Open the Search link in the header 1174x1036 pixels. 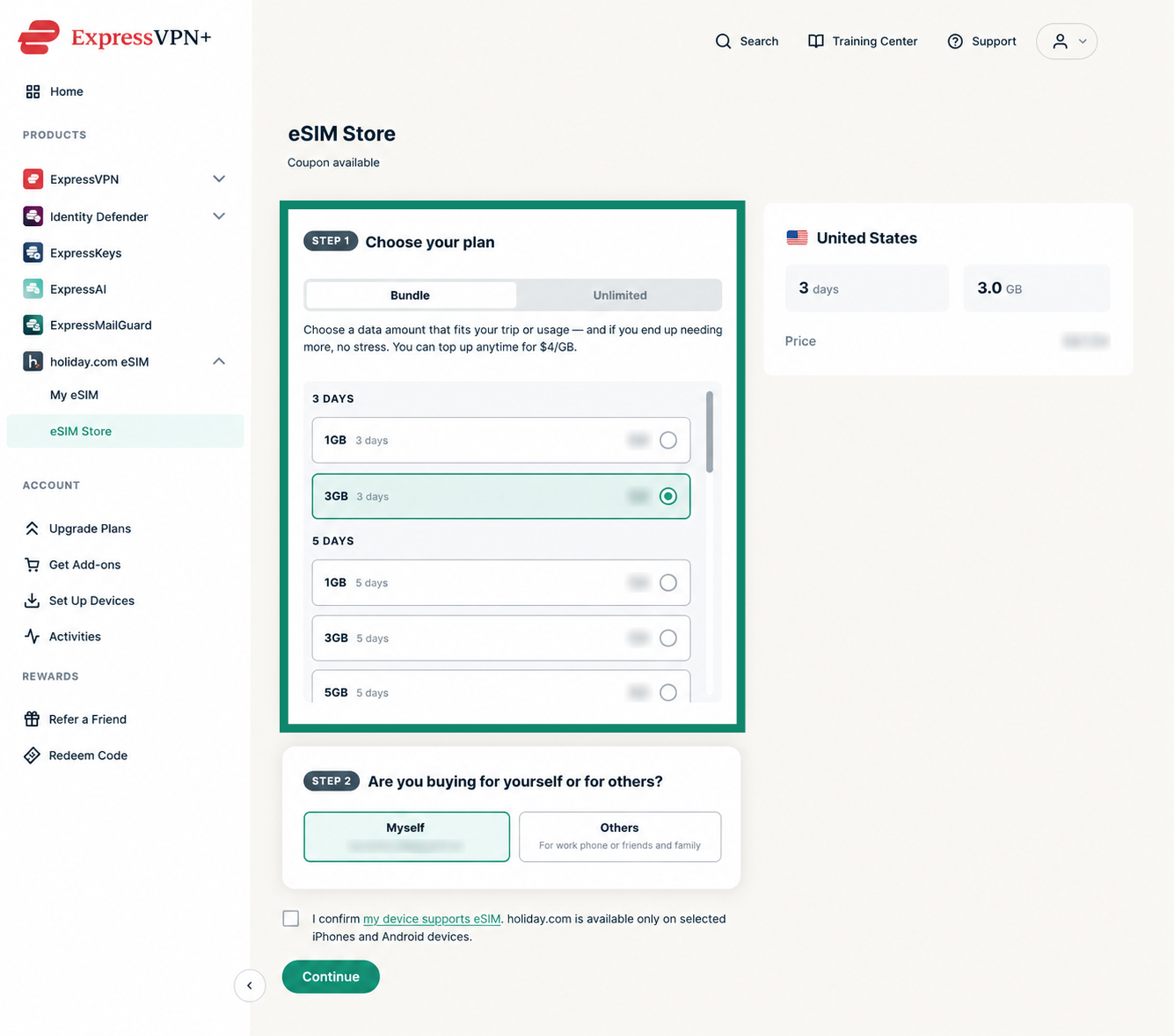(759, 41)
